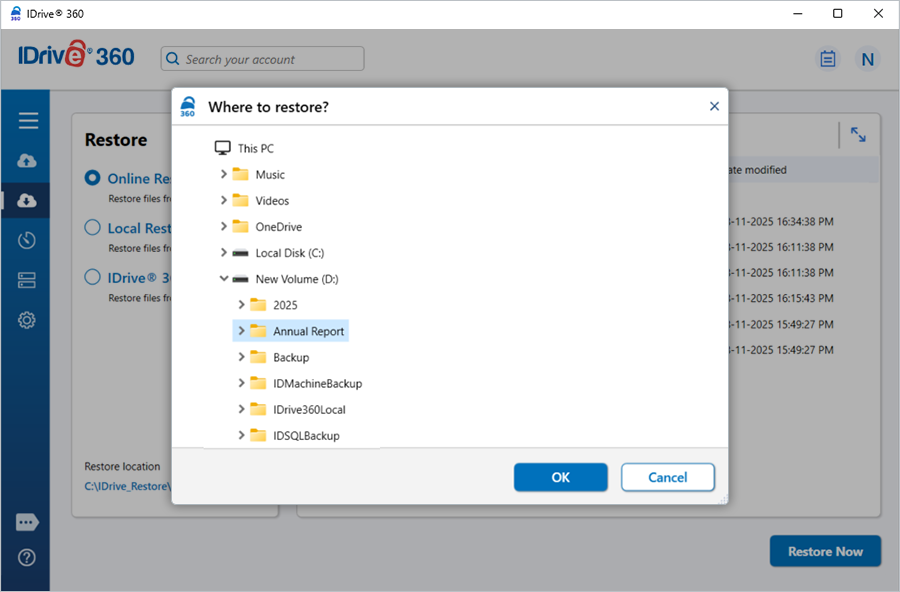The height and width of the screenshot is (592, 900).
Task: Collapse the New Volume (D:) drive
Action: click(x=223, y=279)
